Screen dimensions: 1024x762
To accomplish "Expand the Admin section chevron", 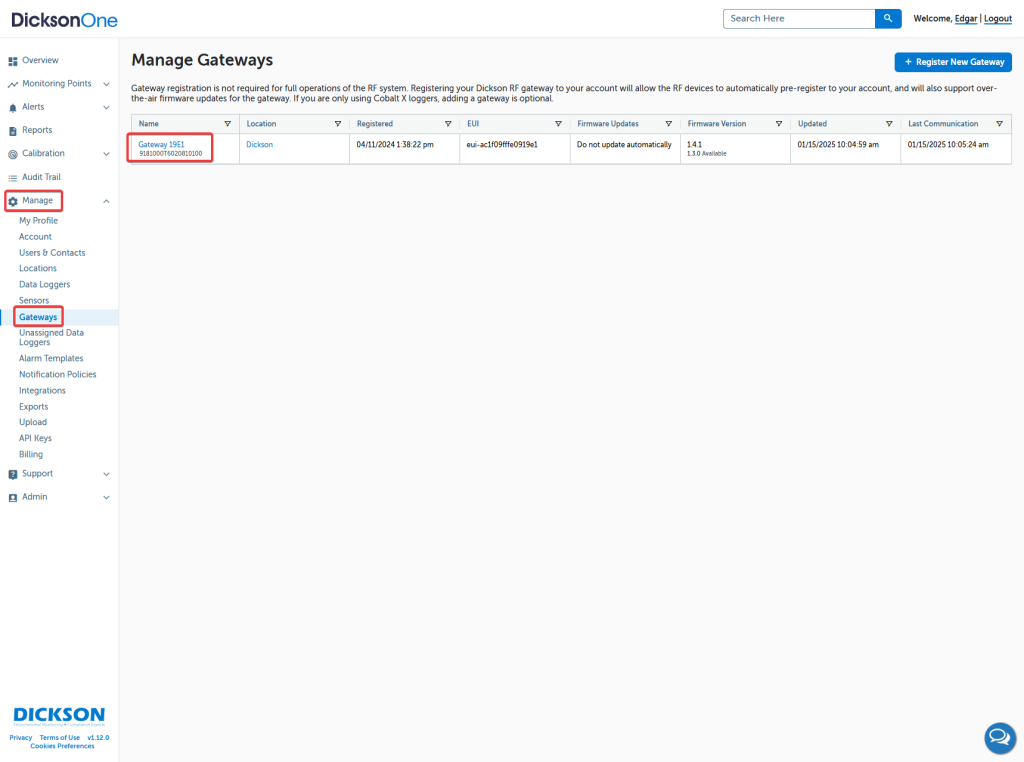I will click(106, 497).
